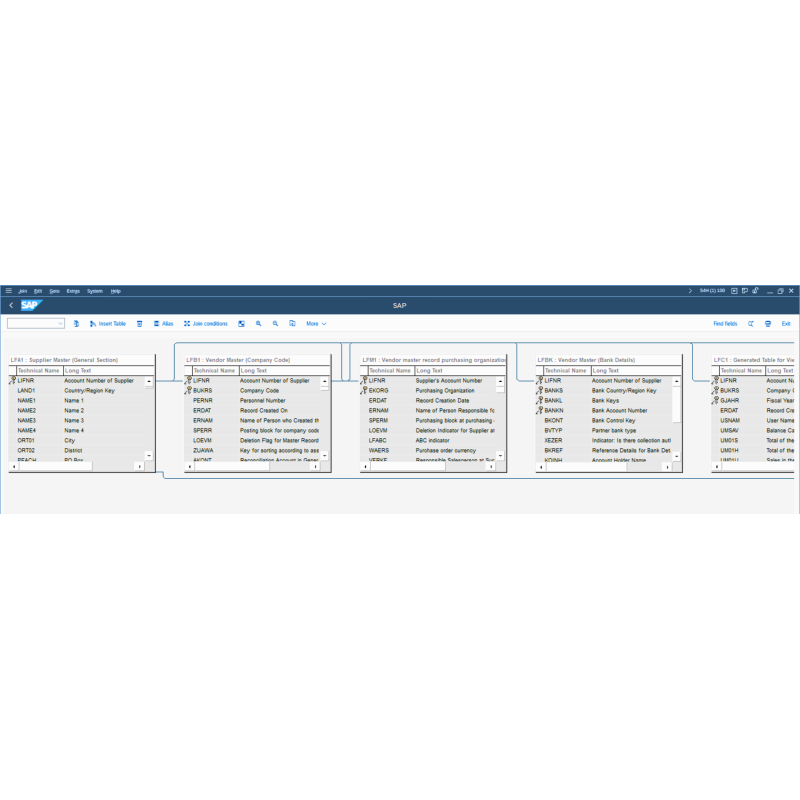The width and height of the screenshot is (800, 800).
Task: Open the Join conditions tool
Action: [206, 323]
